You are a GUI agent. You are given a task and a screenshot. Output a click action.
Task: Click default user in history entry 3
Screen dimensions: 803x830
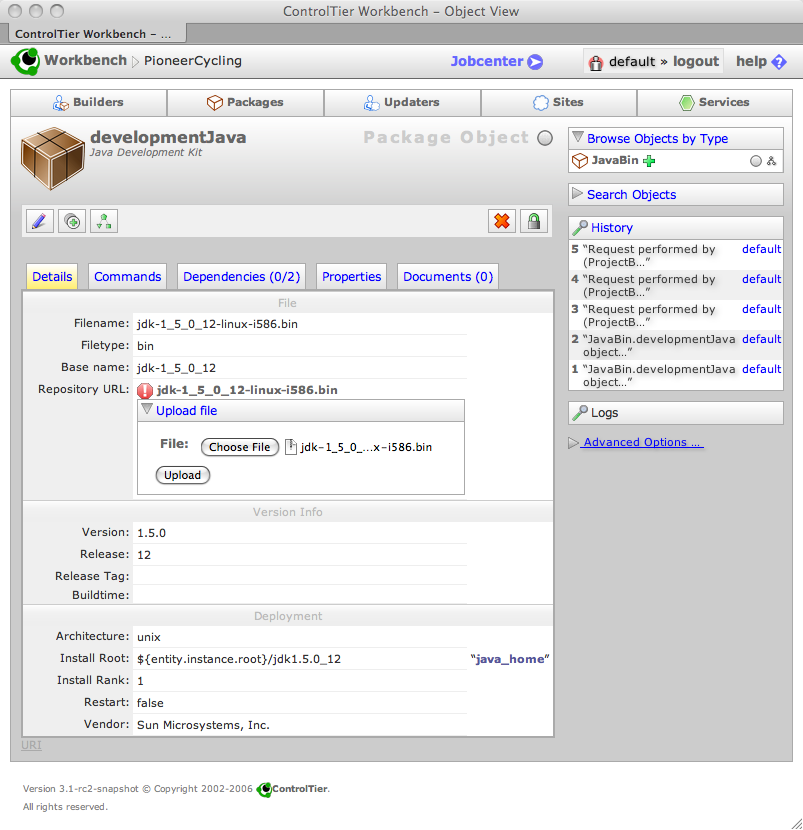pyautogui.click(x=762, y=309)
